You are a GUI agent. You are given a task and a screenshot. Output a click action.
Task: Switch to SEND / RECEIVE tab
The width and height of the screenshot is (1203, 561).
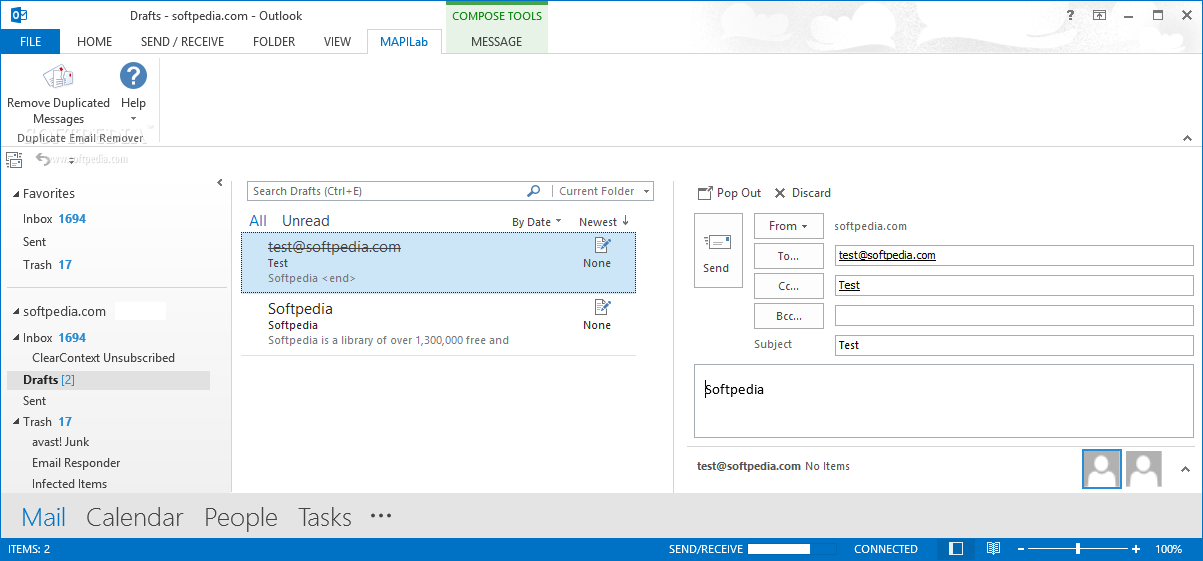[x=182, y=42]
